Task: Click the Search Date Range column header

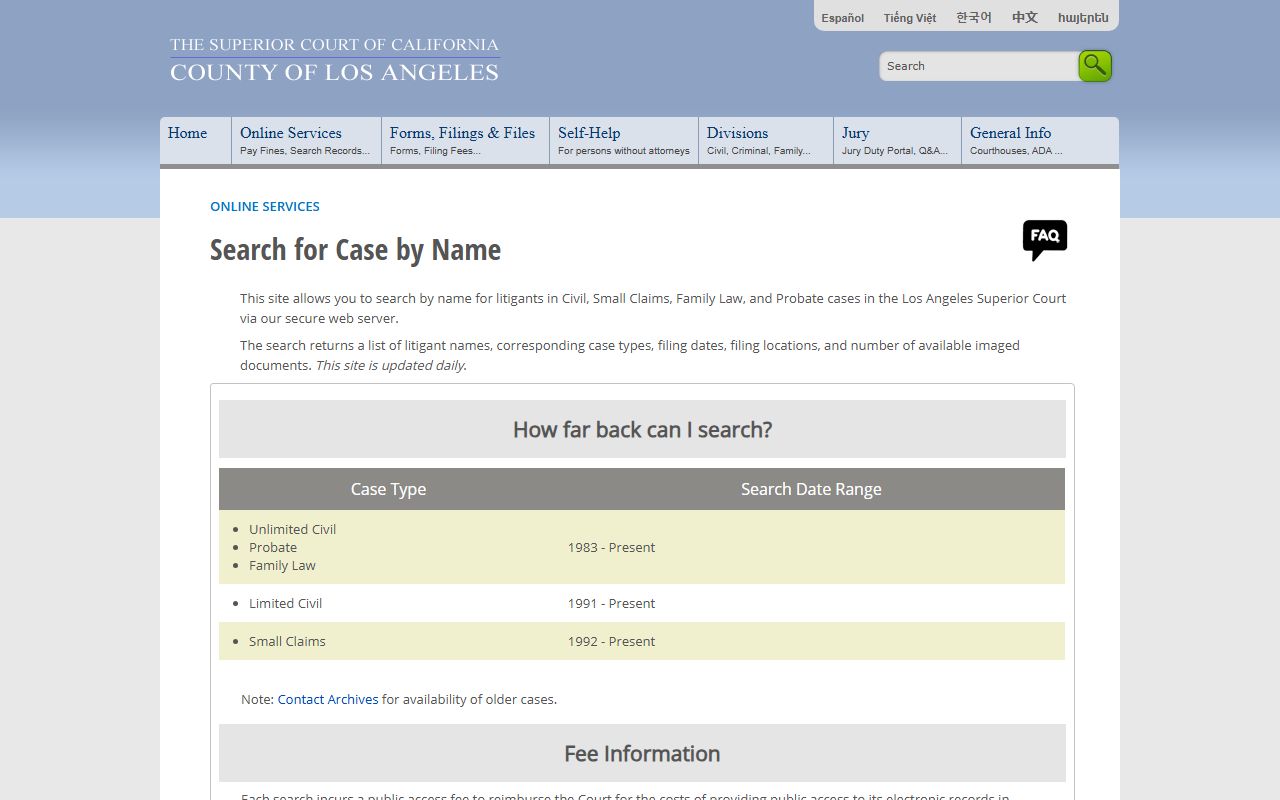Action: 811,489
